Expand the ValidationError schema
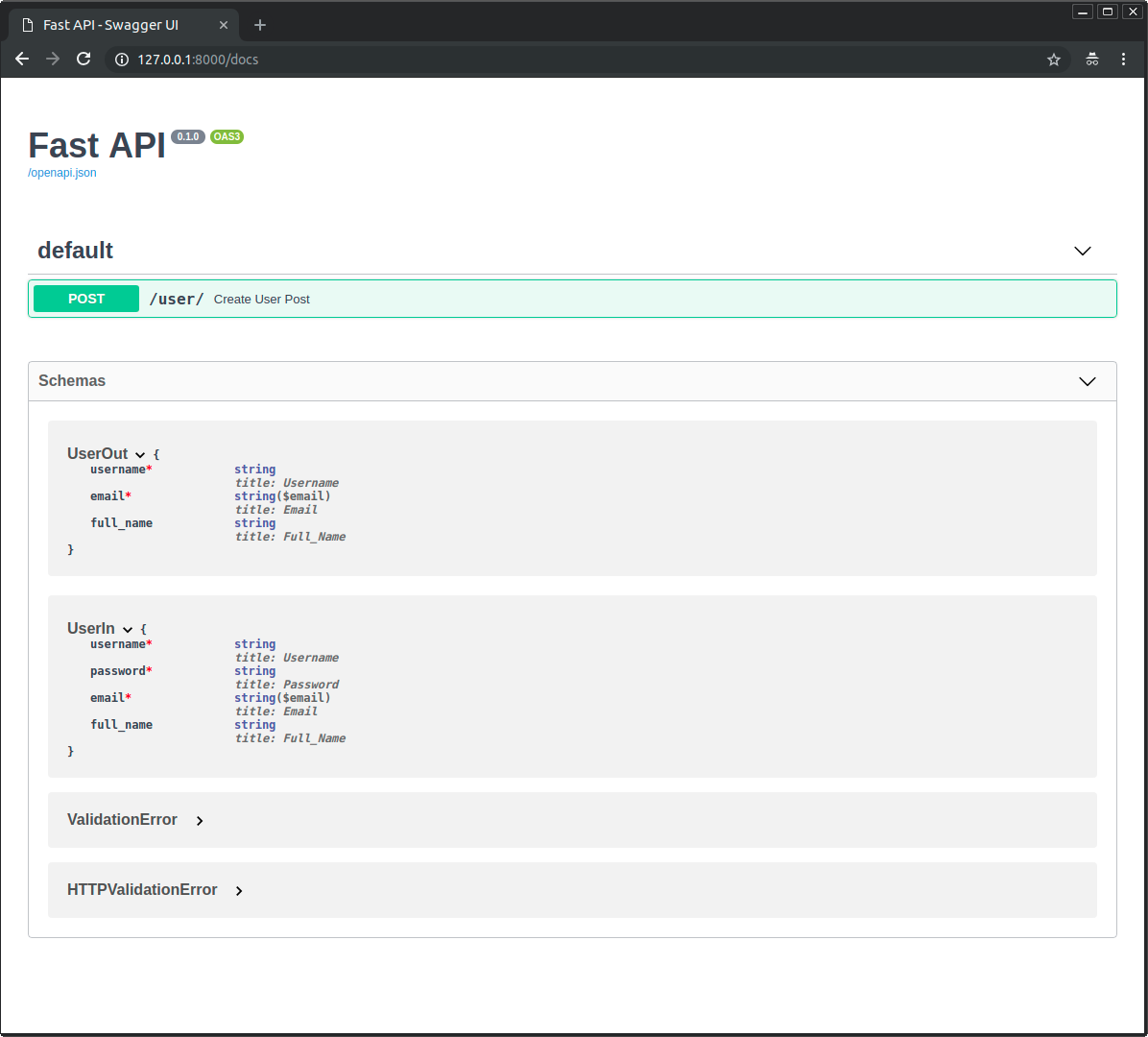1148x1037 pixels. point(200,821)
